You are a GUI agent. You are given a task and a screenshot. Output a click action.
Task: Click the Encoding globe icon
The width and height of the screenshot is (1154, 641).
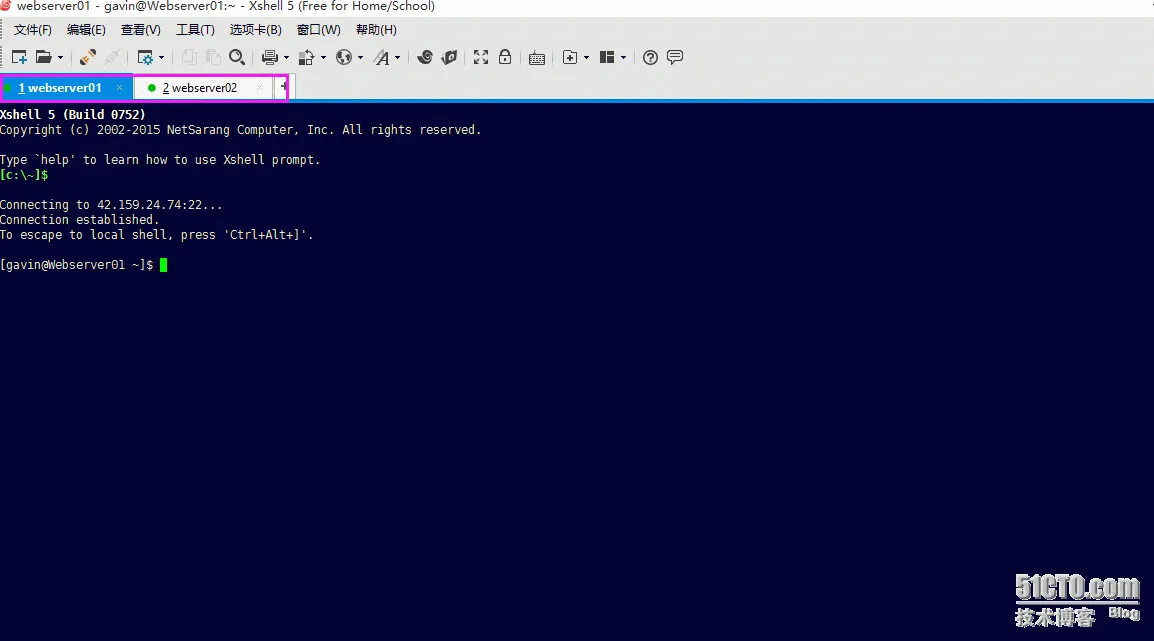344,57
